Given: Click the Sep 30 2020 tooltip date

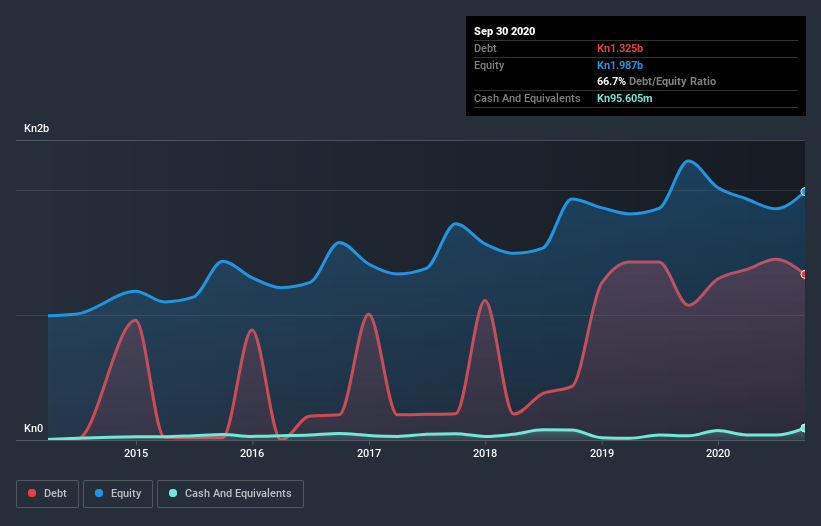Looking at the screenshot, I should point(505,31).
